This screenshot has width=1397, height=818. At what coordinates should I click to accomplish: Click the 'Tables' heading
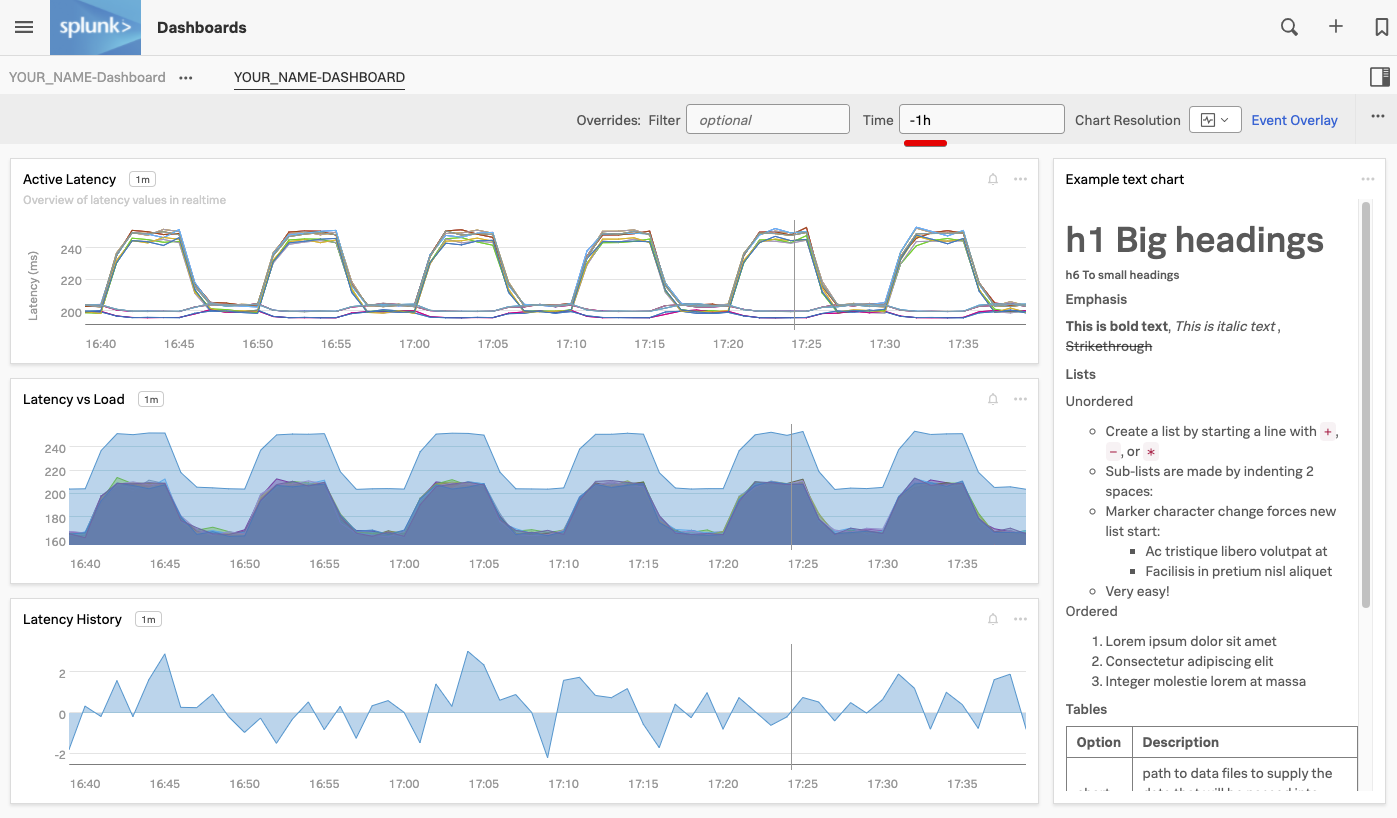click(1086, 709)
